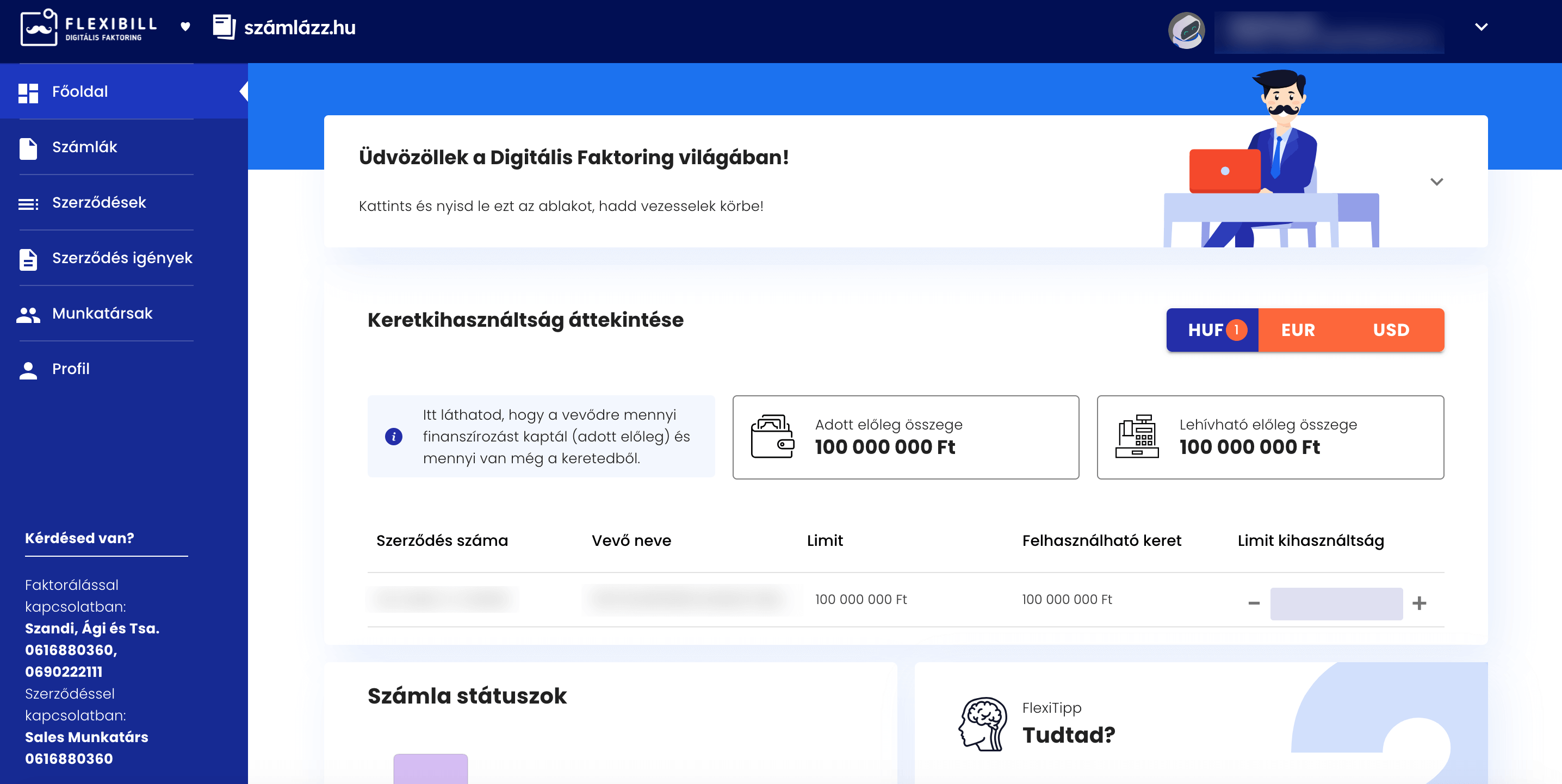Click the FlexiTipp brain head icon
The height and width of the screenshot is (784, 1562).
coord(982,724)
